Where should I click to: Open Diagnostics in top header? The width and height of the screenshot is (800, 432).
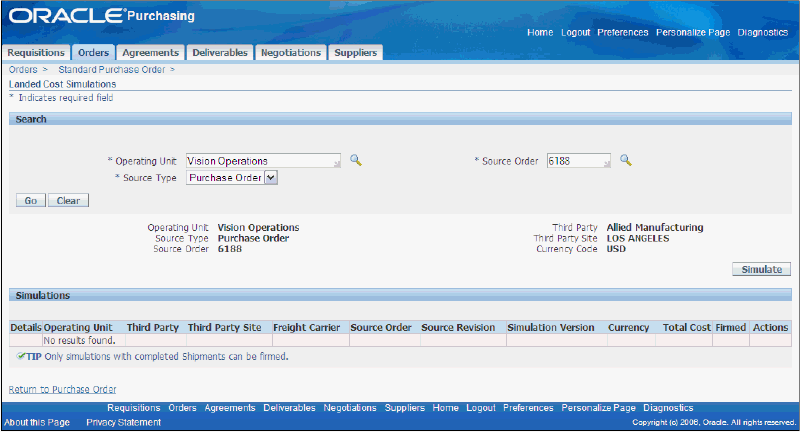click(x=763, y=33)
